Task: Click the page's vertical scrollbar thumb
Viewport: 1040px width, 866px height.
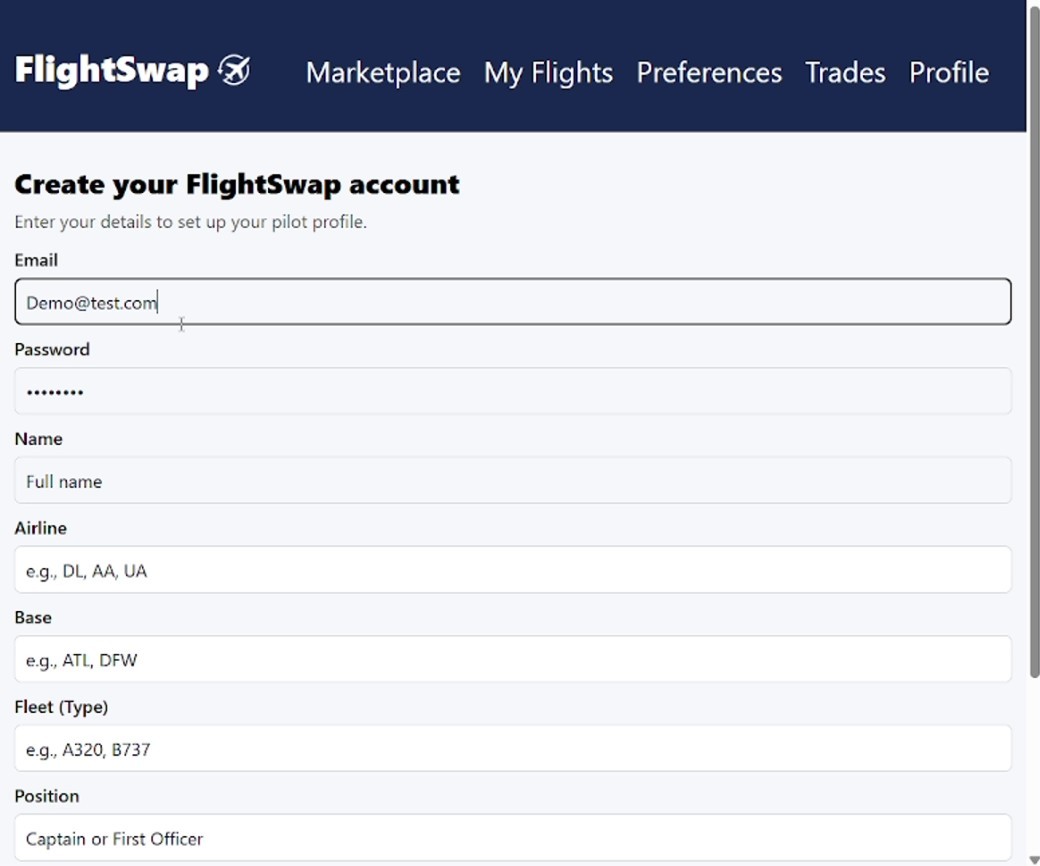Action: [1034, 341]
